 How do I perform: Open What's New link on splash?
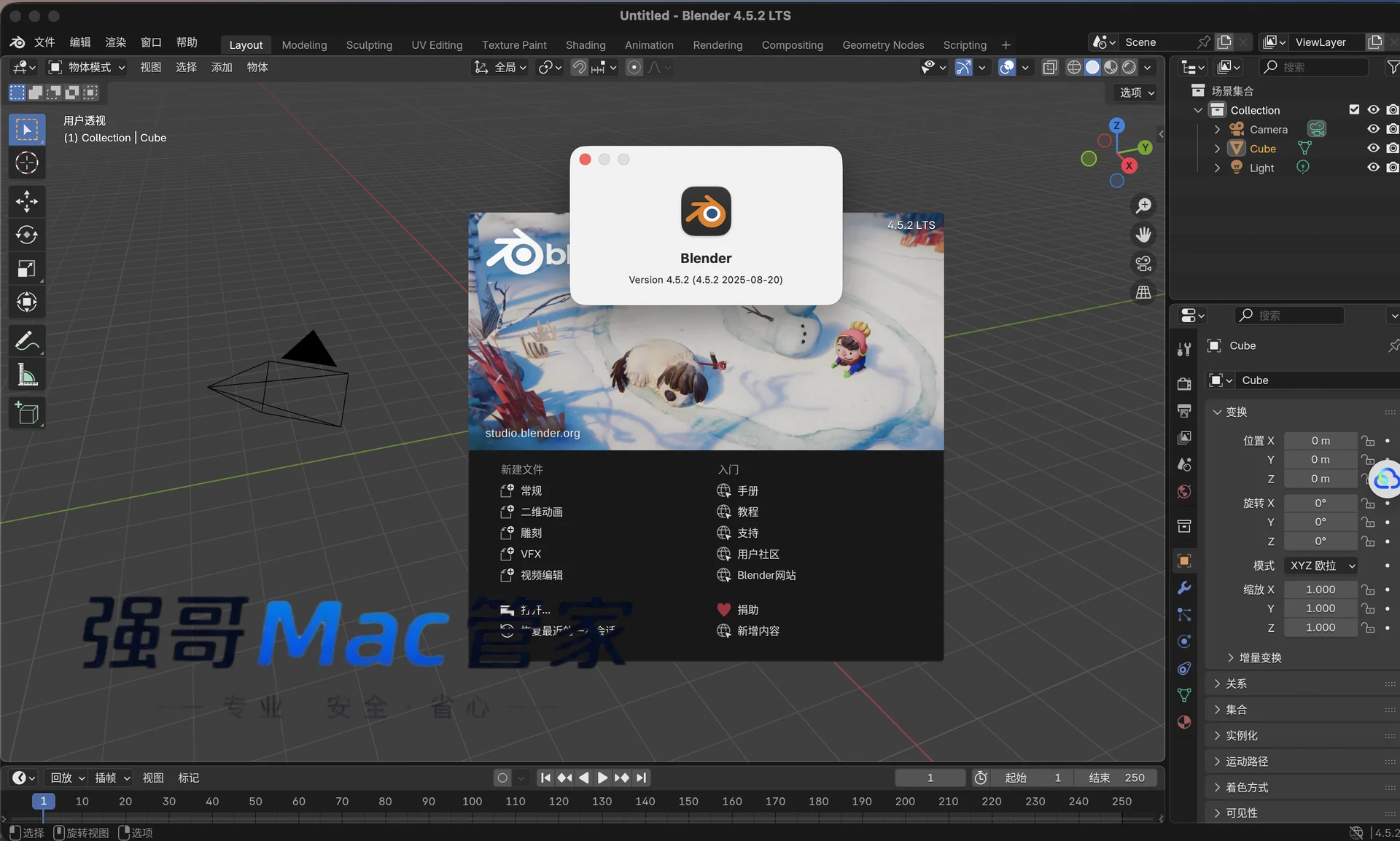coord(748,630)
